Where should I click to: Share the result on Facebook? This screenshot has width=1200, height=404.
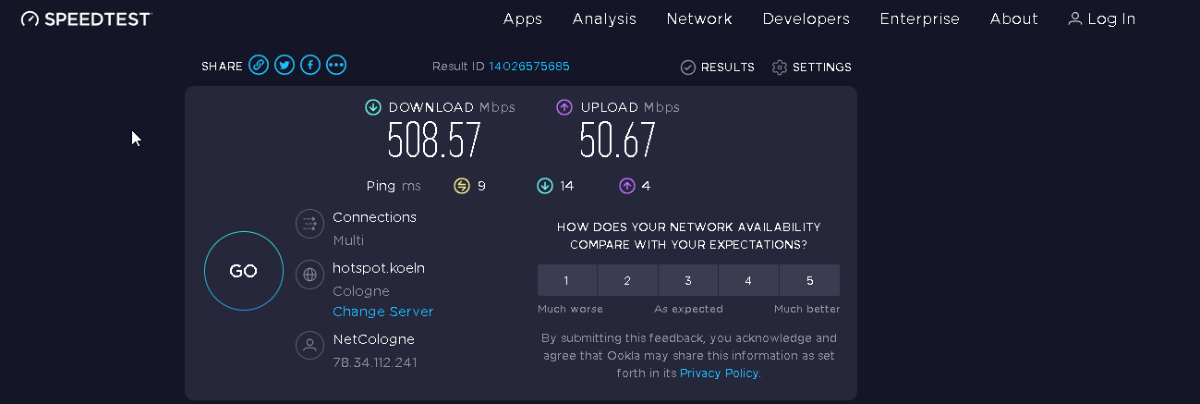point(310,65)
